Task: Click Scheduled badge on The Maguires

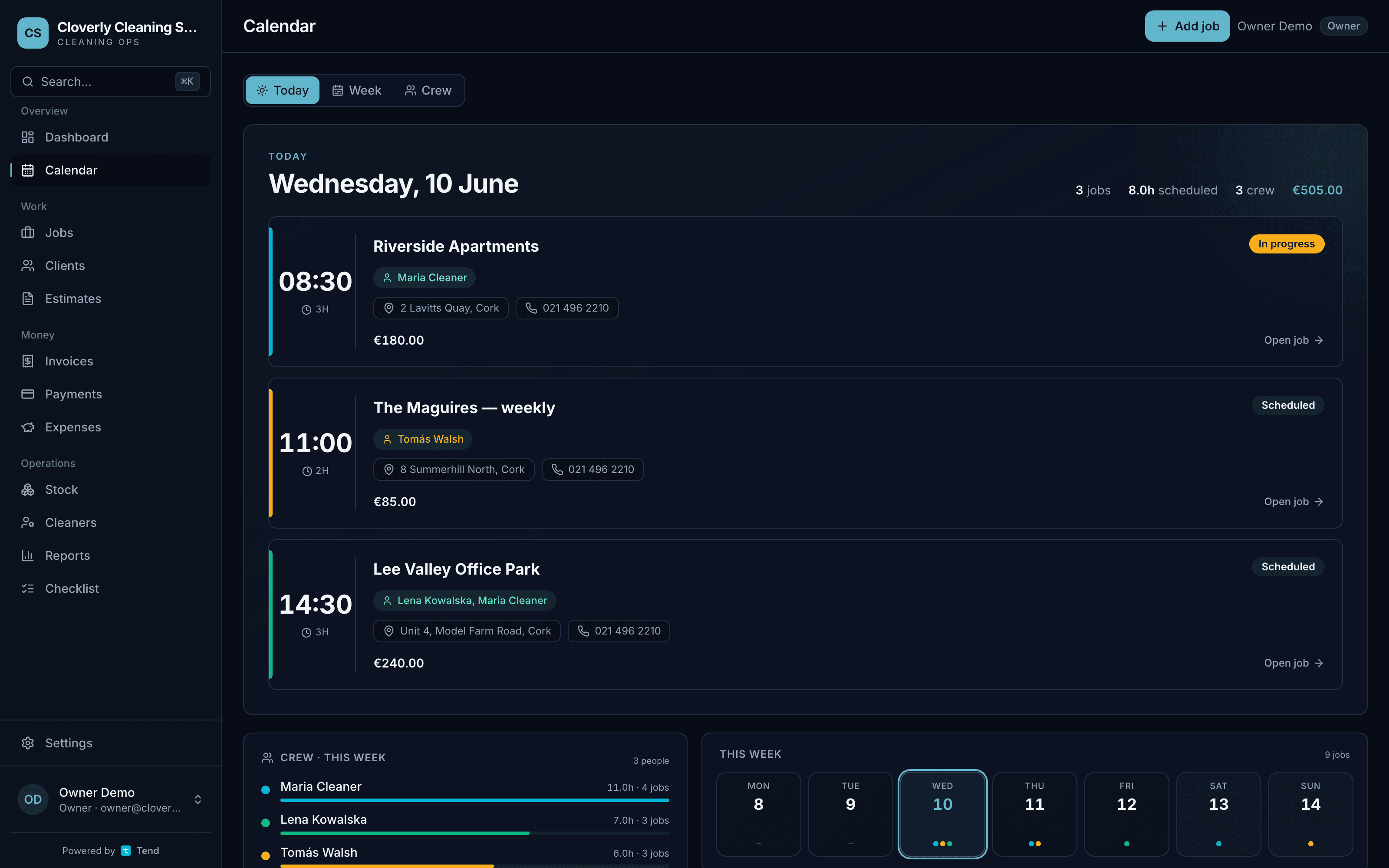Action: coord(1288,405)
